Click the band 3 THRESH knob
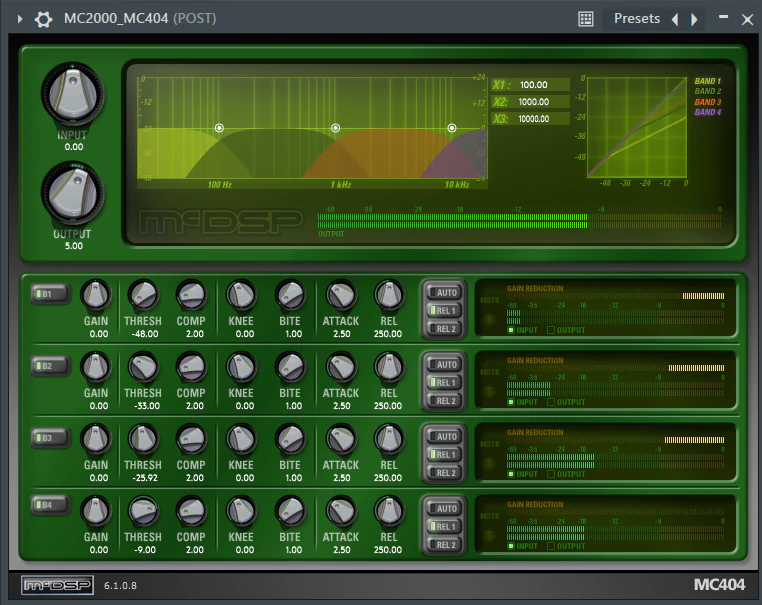This screenshot has height=605, width=762. point(143,439)
